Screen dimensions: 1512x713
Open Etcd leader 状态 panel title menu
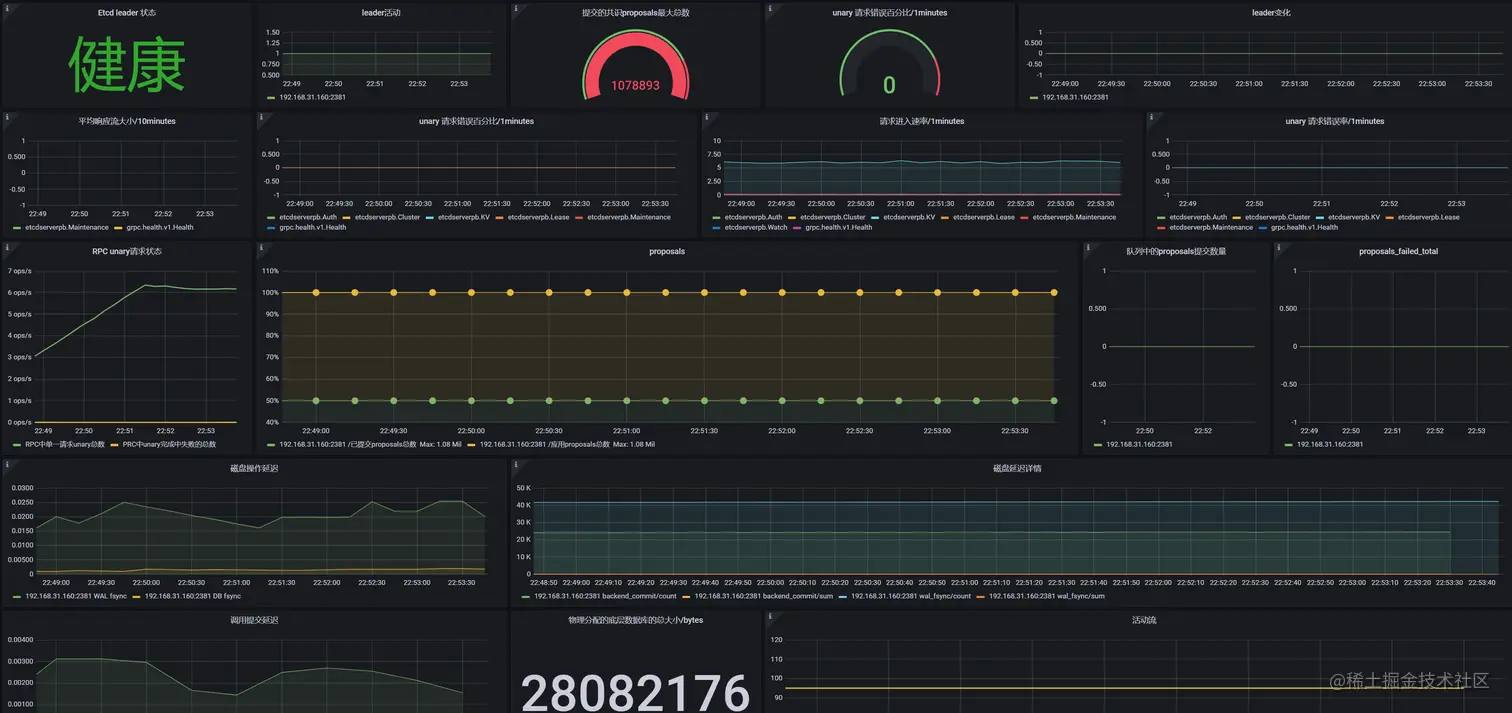[x=129, y=13]
